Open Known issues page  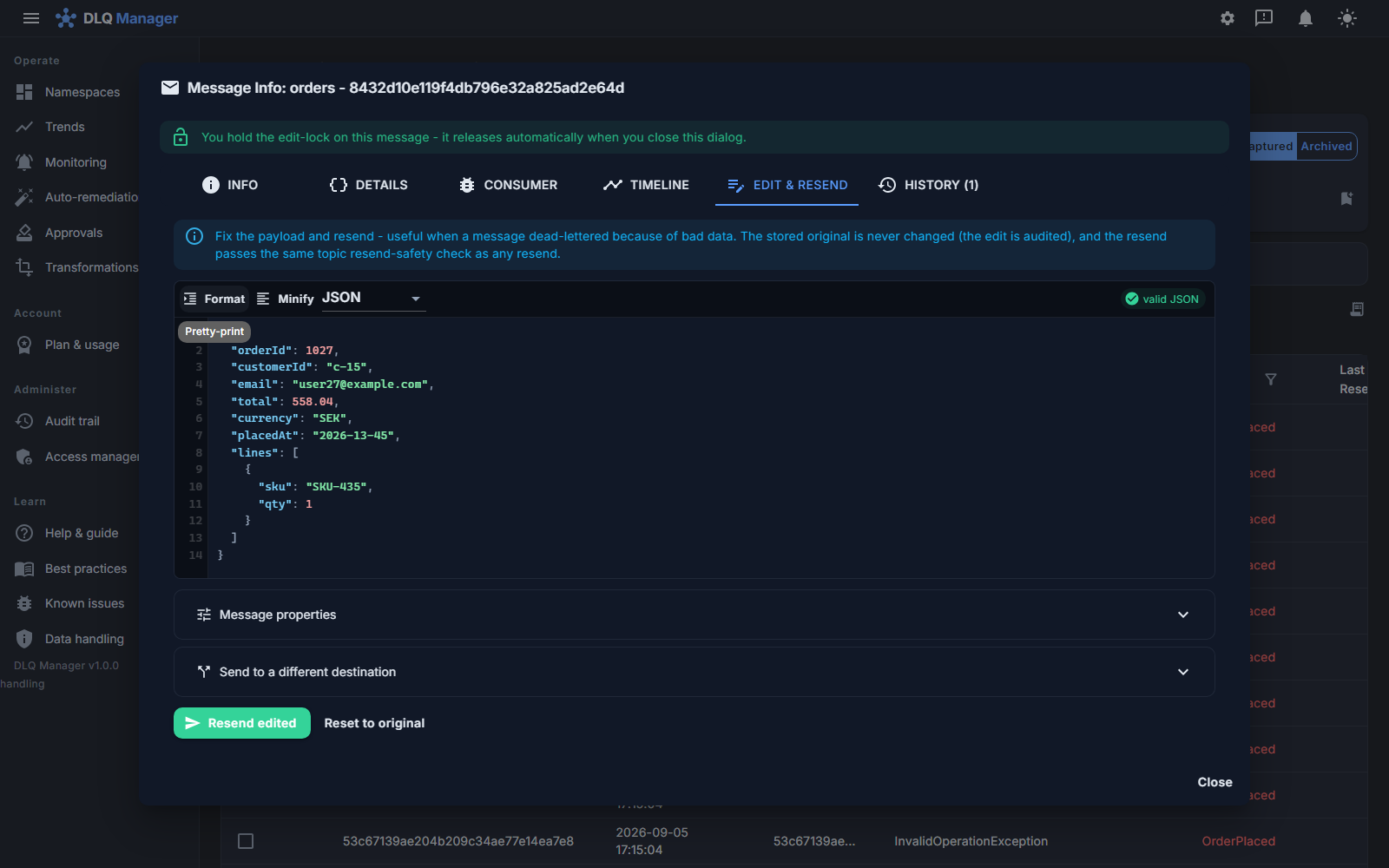click(x=69, y=603)
